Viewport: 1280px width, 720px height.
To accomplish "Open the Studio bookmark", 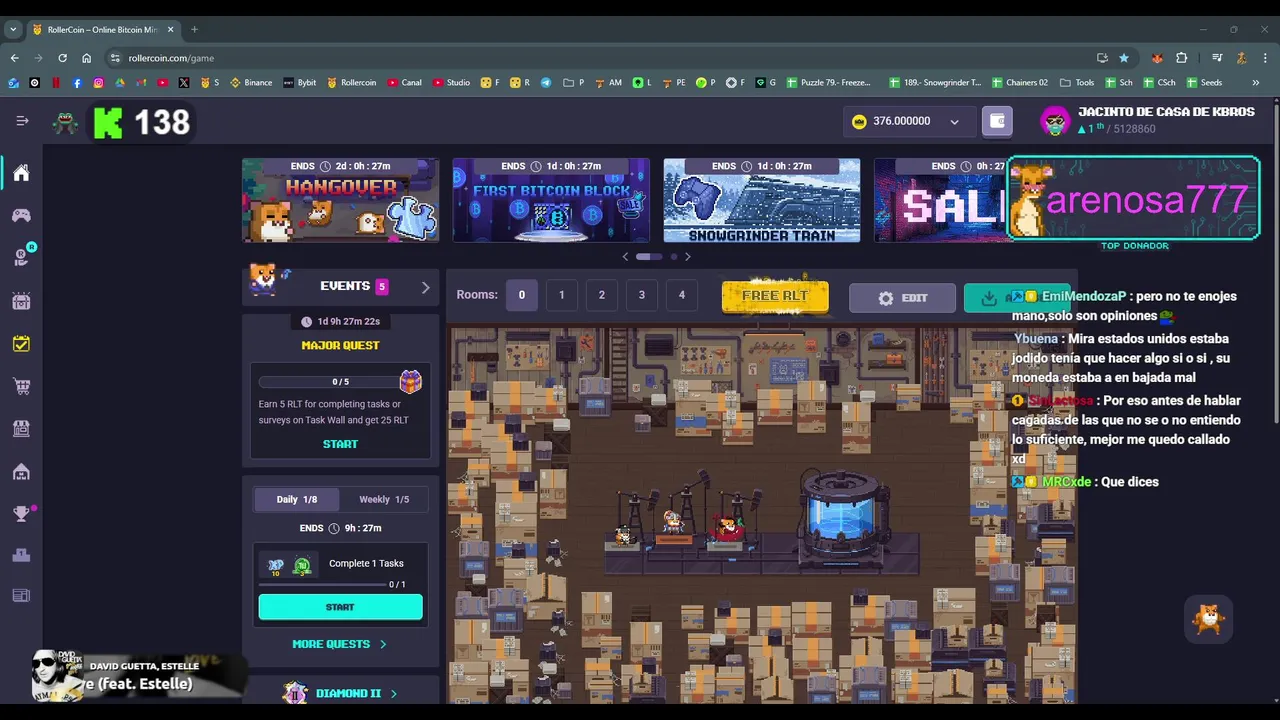I will click(x=452, y=83).
